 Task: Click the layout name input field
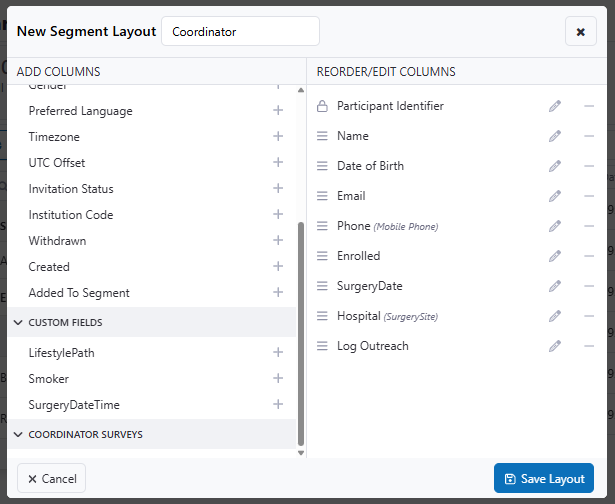coord(240,31)
